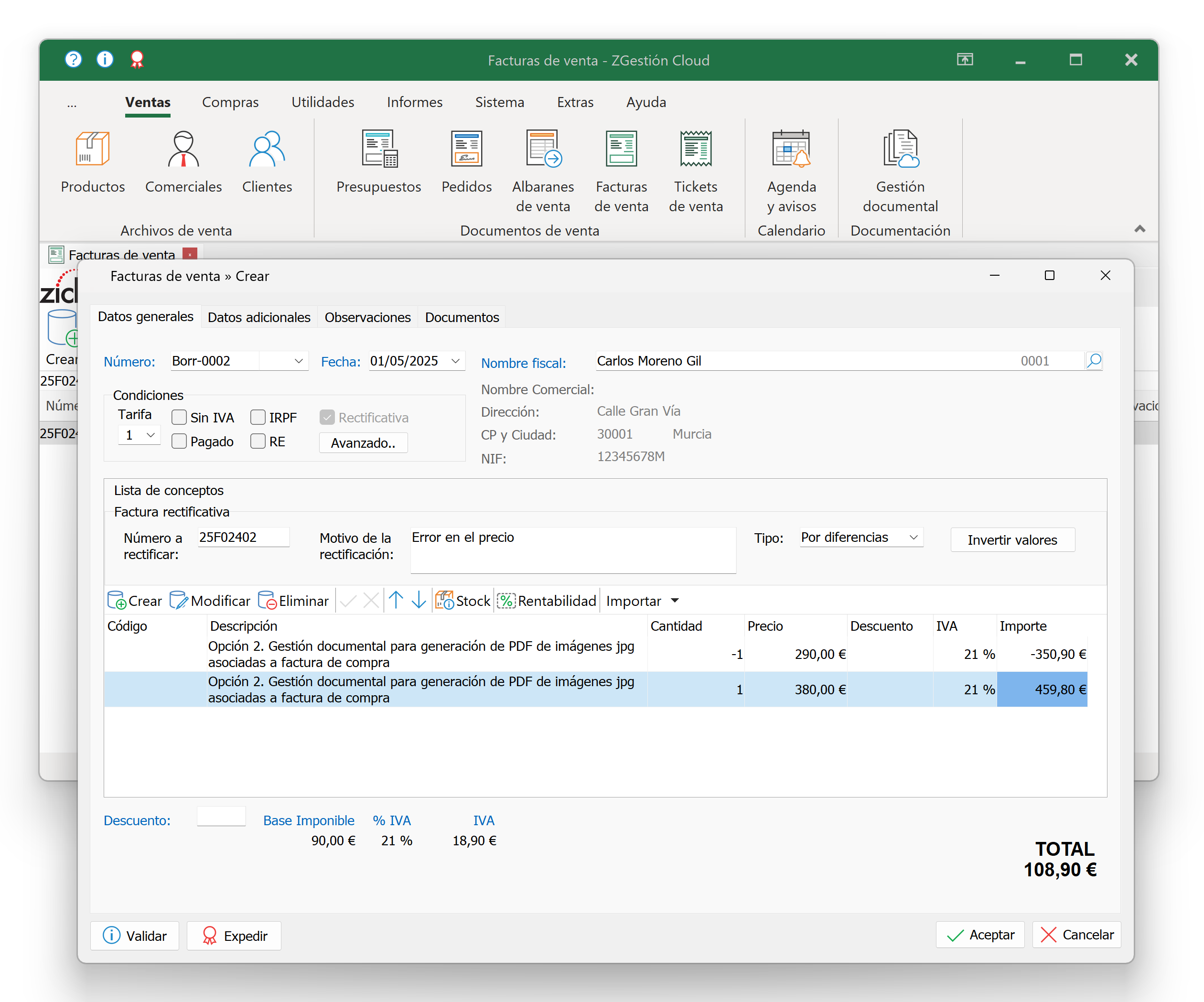Switch to Datos adicionales tab
This screenshot has width=1204, height=1002.
coord(259,317)
